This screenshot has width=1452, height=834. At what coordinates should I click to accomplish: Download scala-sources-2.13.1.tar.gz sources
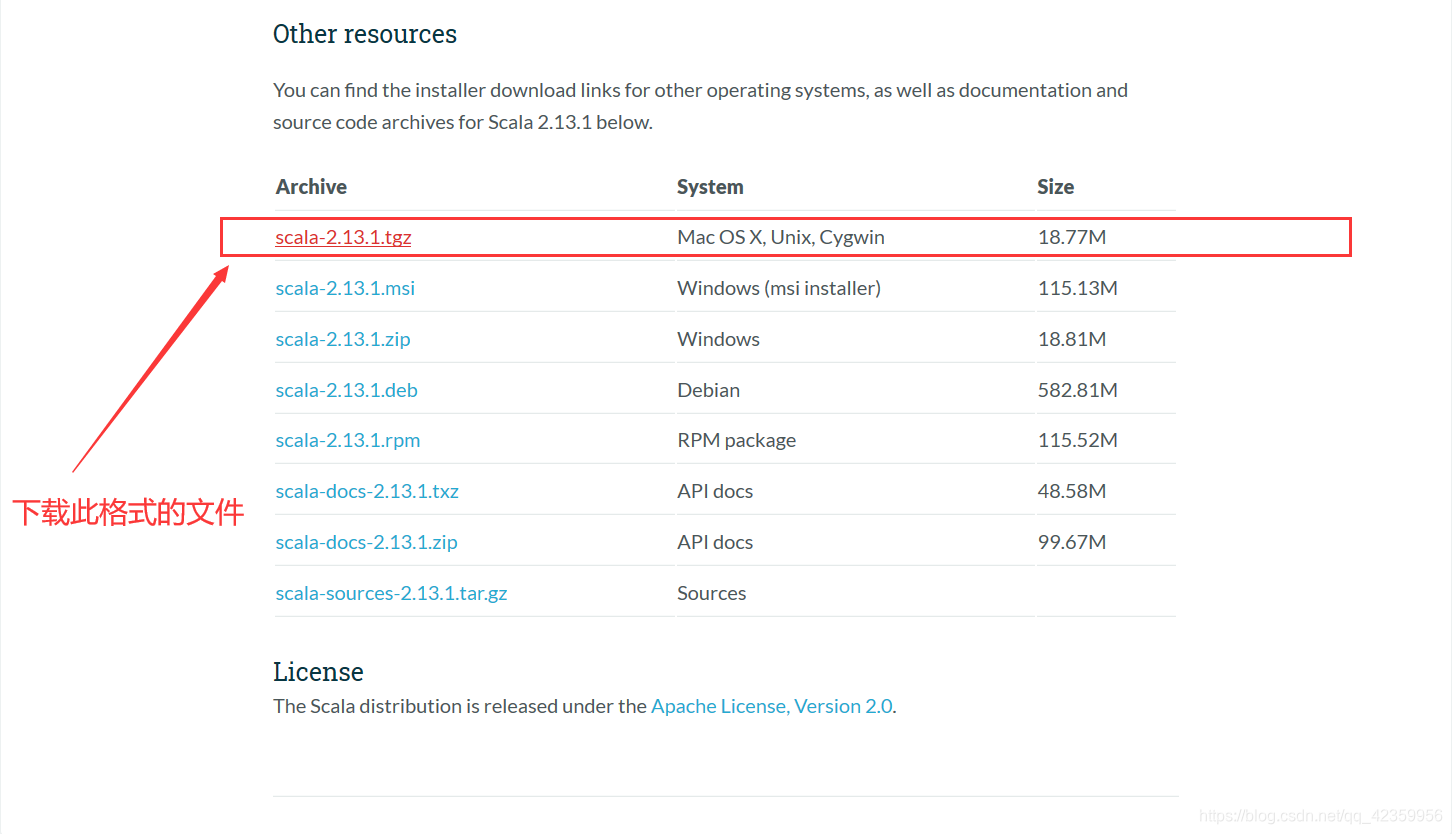(x=392, y=593)
